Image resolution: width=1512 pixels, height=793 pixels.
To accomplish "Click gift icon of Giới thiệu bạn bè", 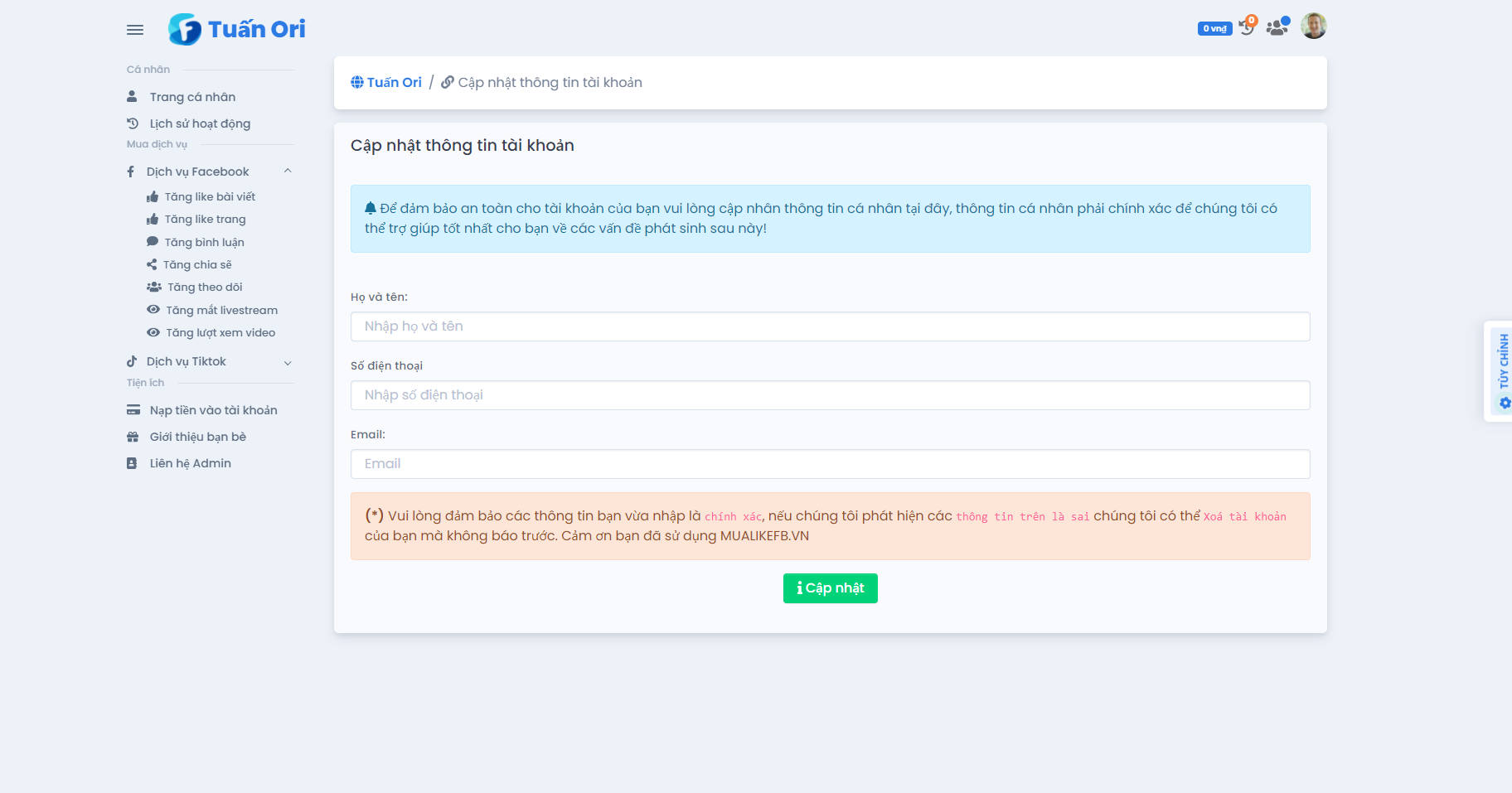I will coord(133,437).
